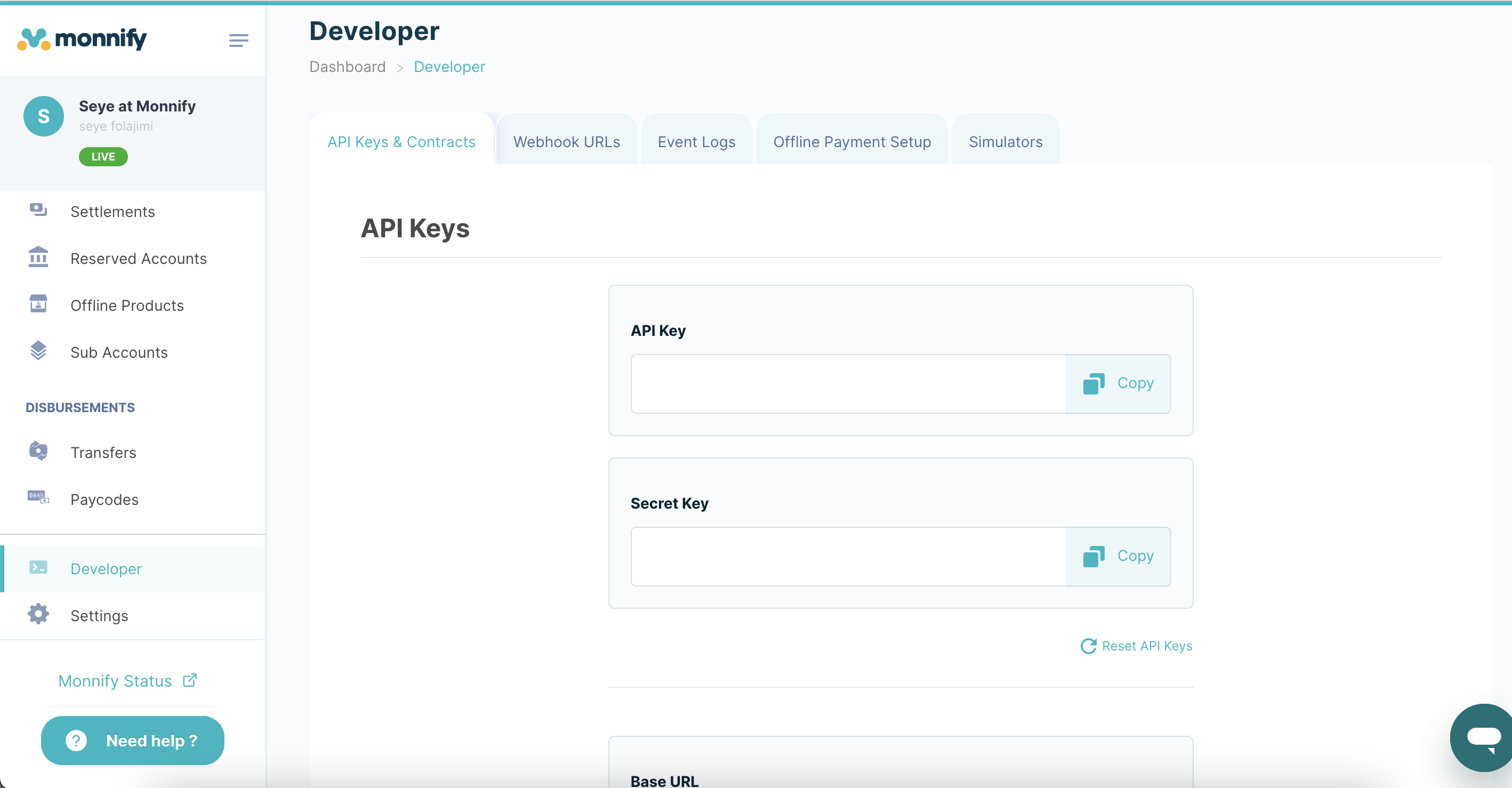Click the Need help button
This screenshot has height=788, width=1512.
(x=133, y=741)
